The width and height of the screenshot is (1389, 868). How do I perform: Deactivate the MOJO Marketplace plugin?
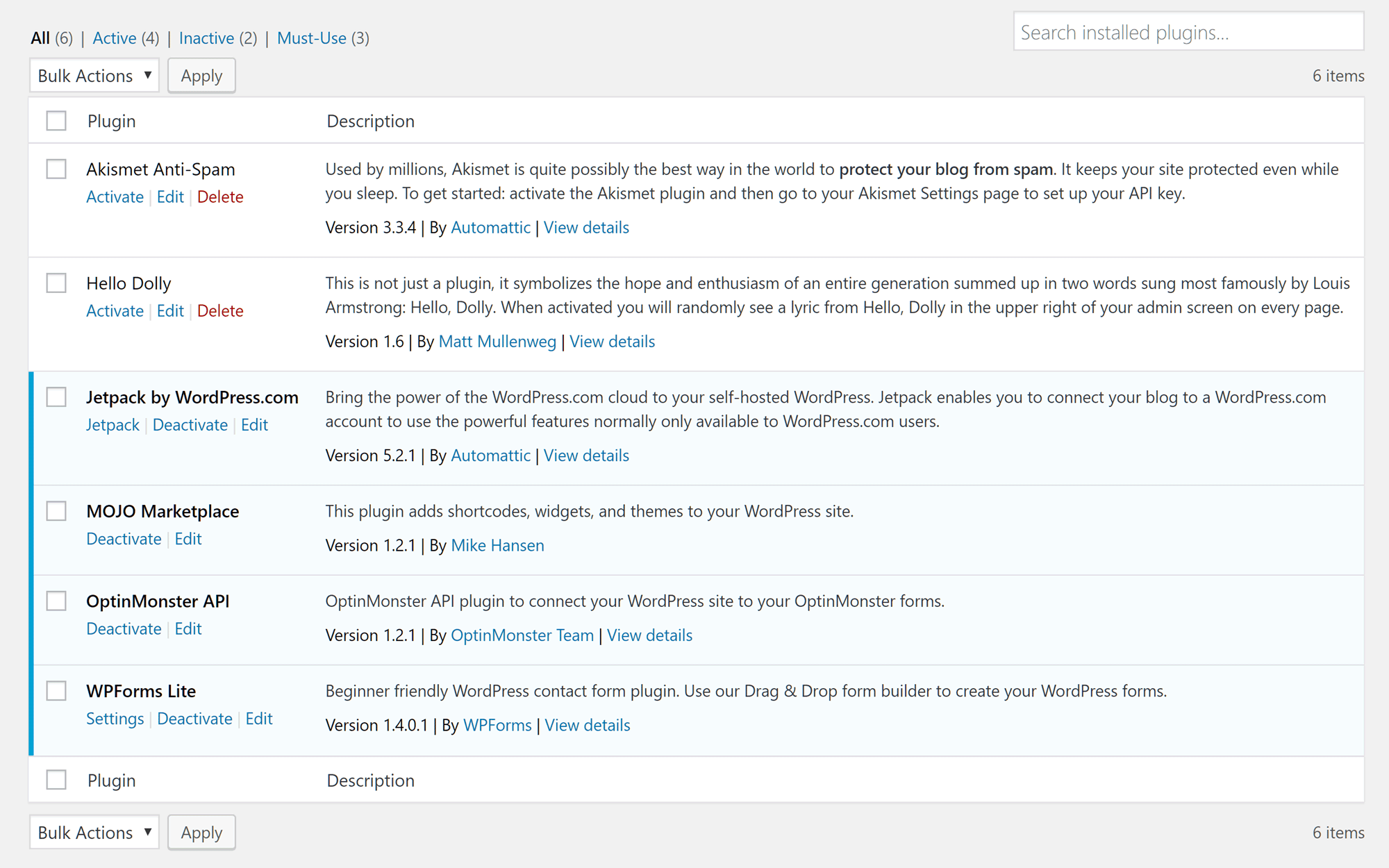[x=124, y=538]
